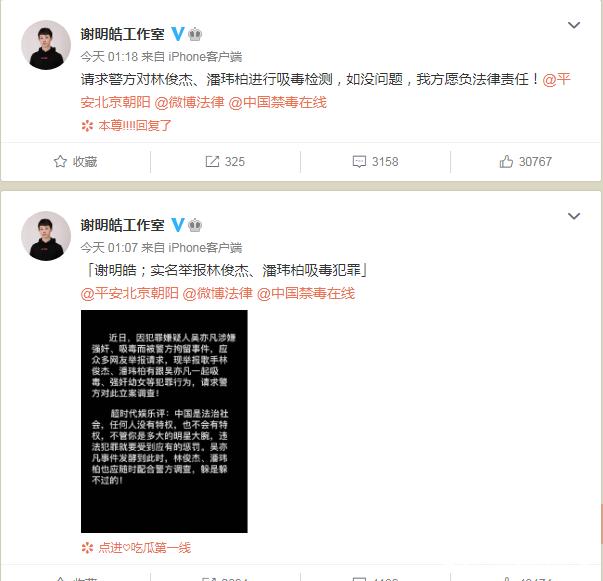Click the crown membership icon on first post
Screen dimensions: 603x581
coord(195,34)
